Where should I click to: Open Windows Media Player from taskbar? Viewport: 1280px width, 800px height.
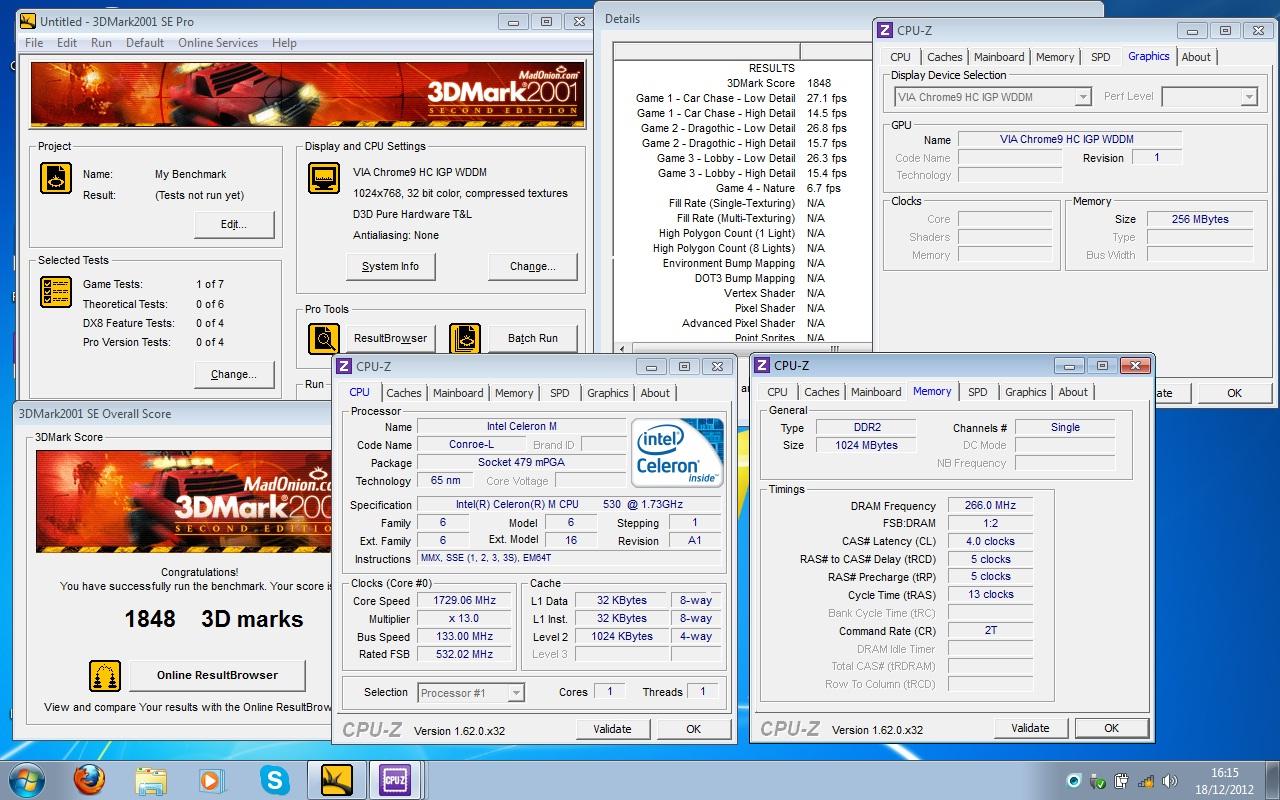[x=212, y=779]
